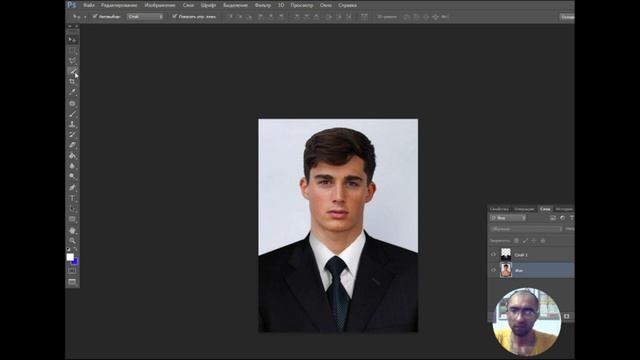Open the Слои menu in the menu bar
640x360 pixels.
(x=188, y=5)
